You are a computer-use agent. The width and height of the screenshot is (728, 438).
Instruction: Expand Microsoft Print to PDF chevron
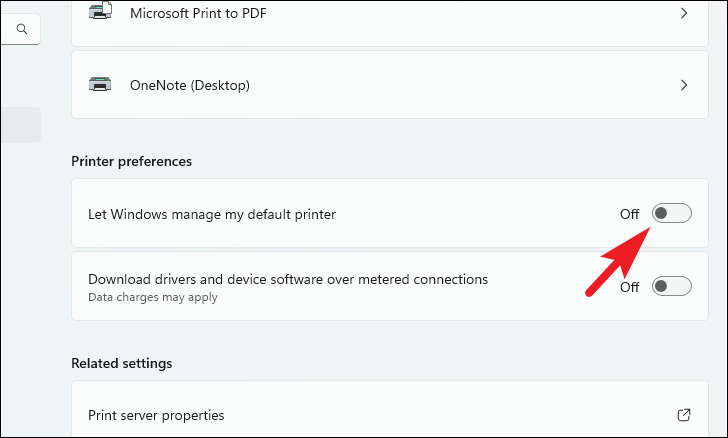click(x=684, y=13)
